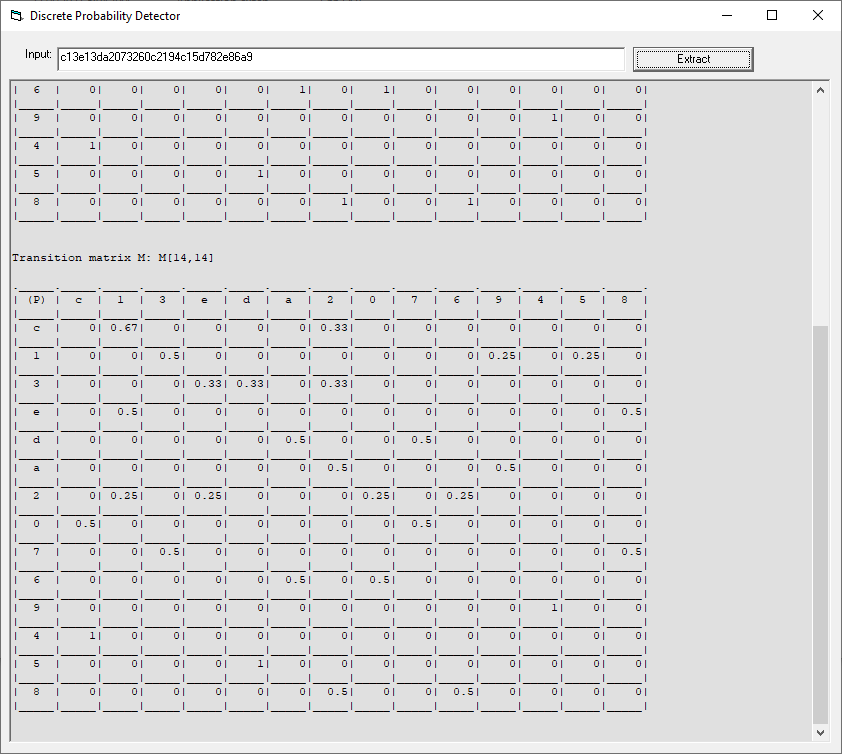
Task: Click the scrollbar up arrow
Action: 820,90
